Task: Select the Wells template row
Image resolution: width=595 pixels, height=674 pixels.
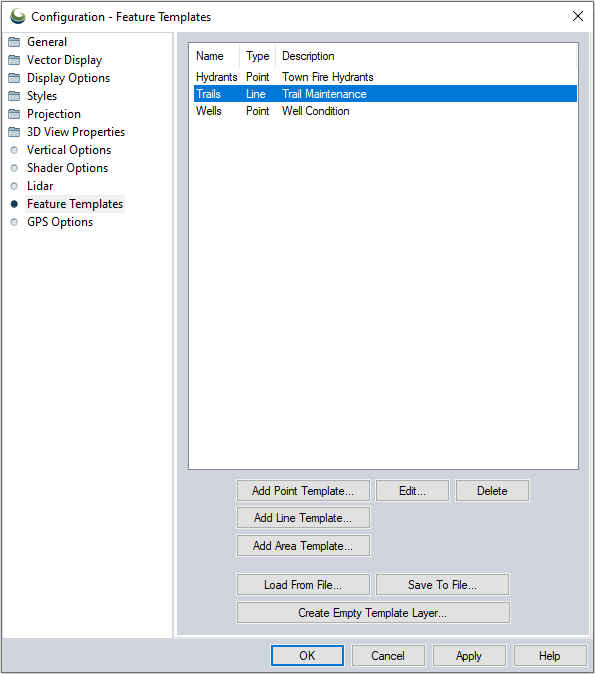Action: pos(385,111)
